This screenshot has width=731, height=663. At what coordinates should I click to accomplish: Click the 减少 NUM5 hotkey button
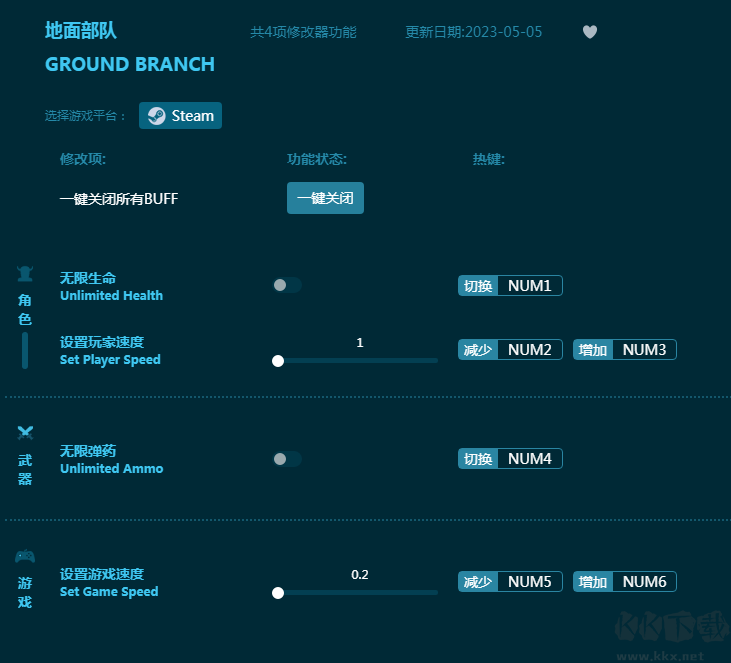tap(510, 582)
